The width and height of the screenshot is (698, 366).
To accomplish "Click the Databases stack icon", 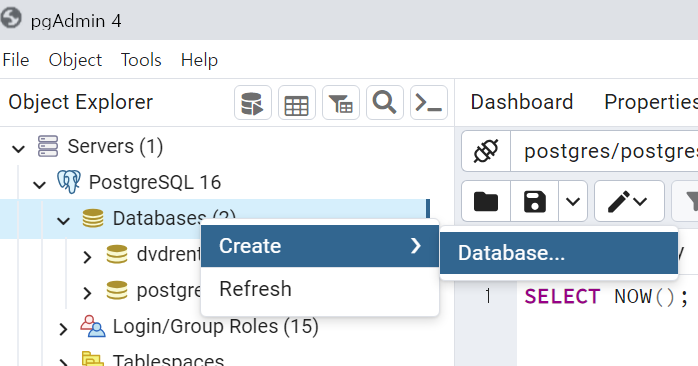I will point(93,218).
